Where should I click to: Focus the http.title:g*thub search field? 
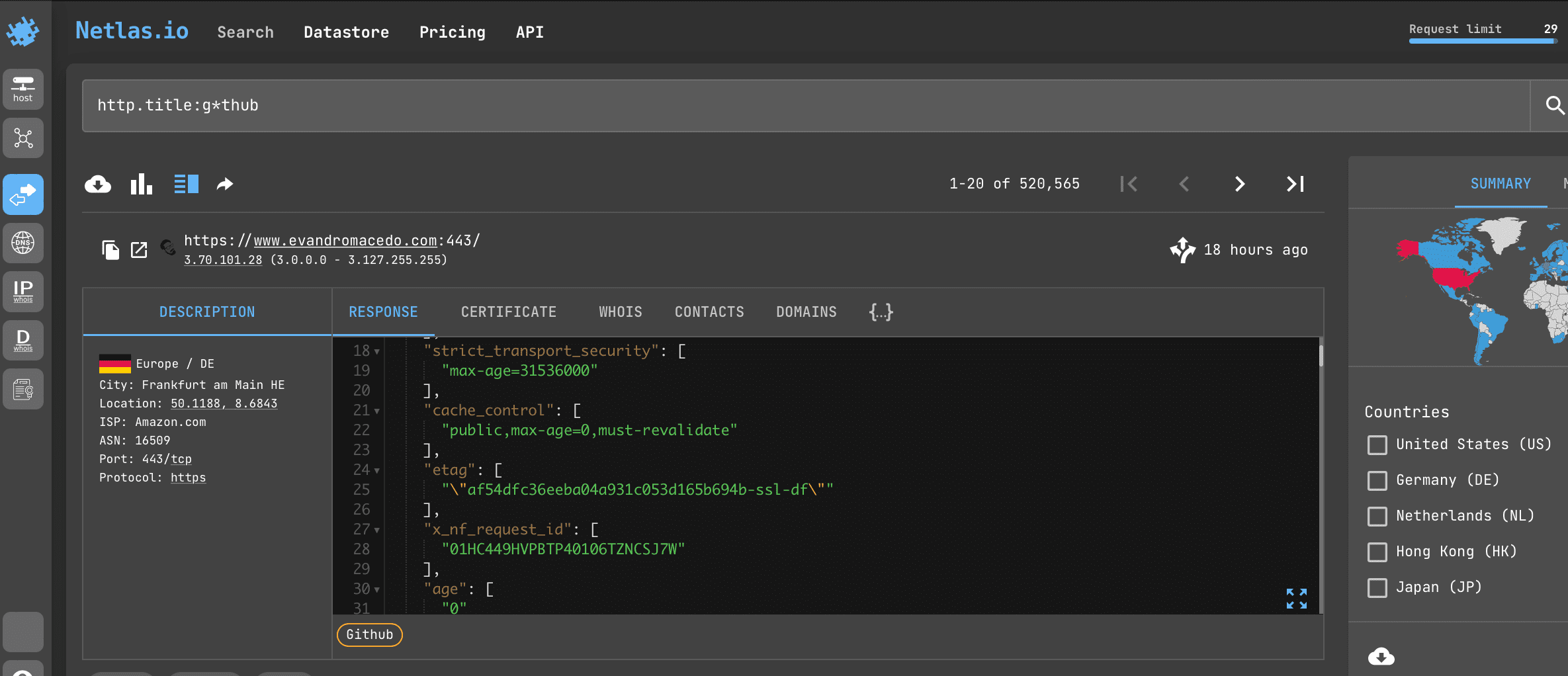coord(806,106)
